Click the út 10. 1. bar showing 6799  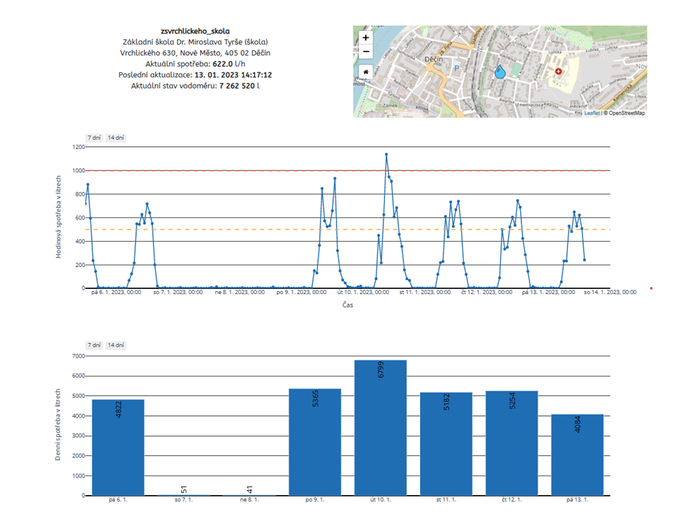(x=380, y=428)
